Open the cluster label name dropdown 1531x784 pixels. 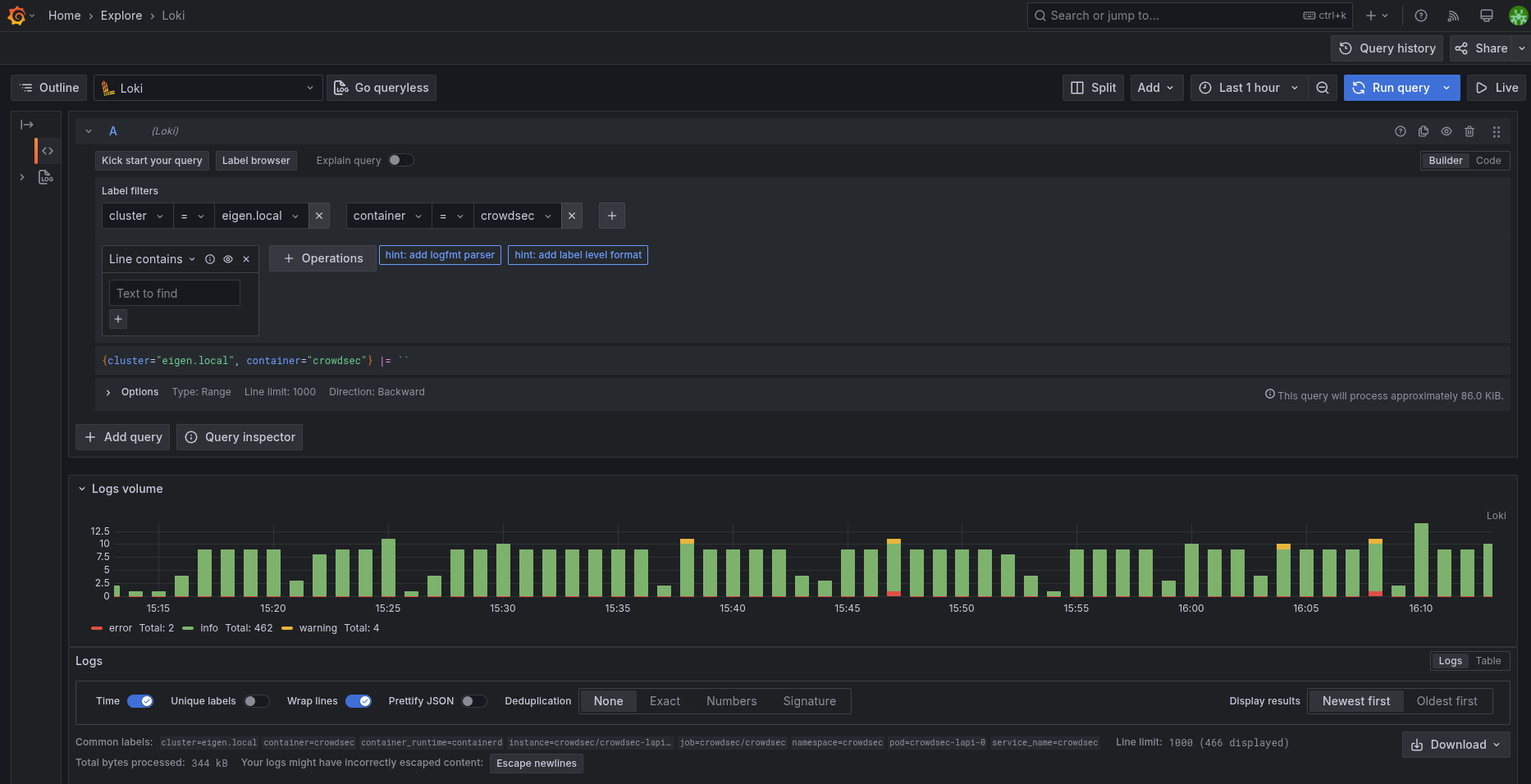click(x=137, y=216)
